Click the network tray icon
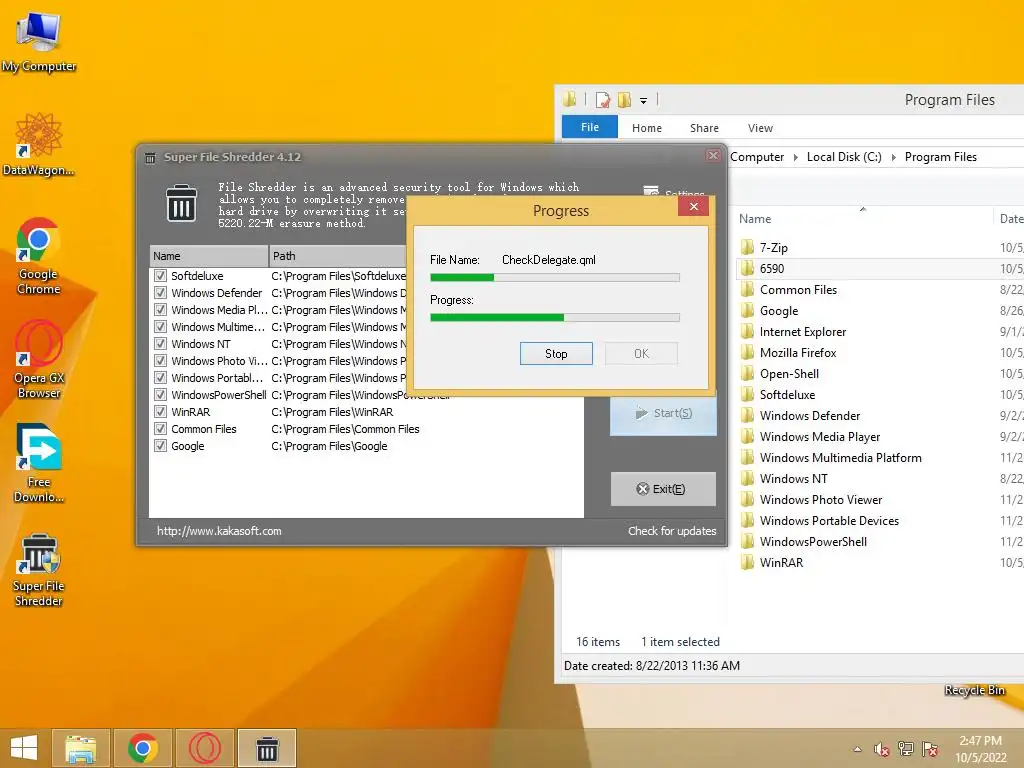This screenshot has height=768, width=1024. point(906,749)
